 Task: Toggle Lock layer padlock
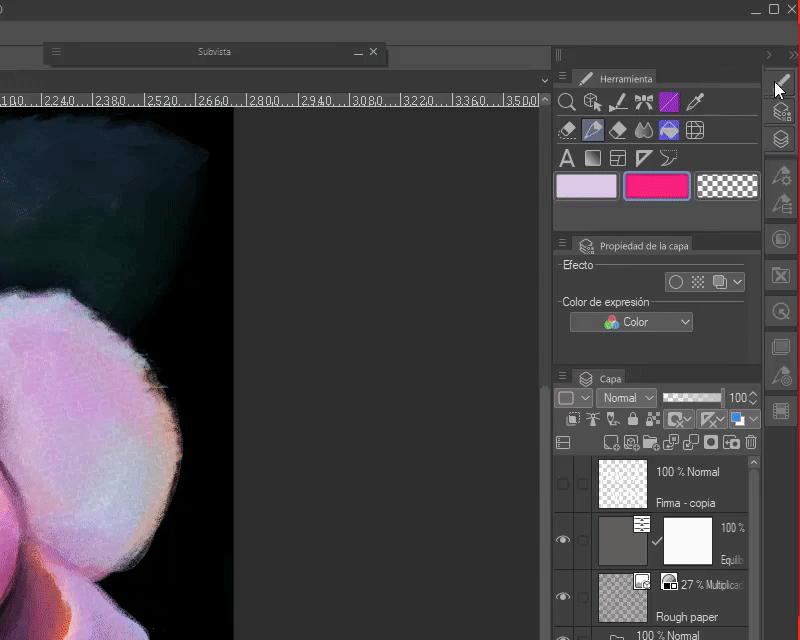pos(633,420)
